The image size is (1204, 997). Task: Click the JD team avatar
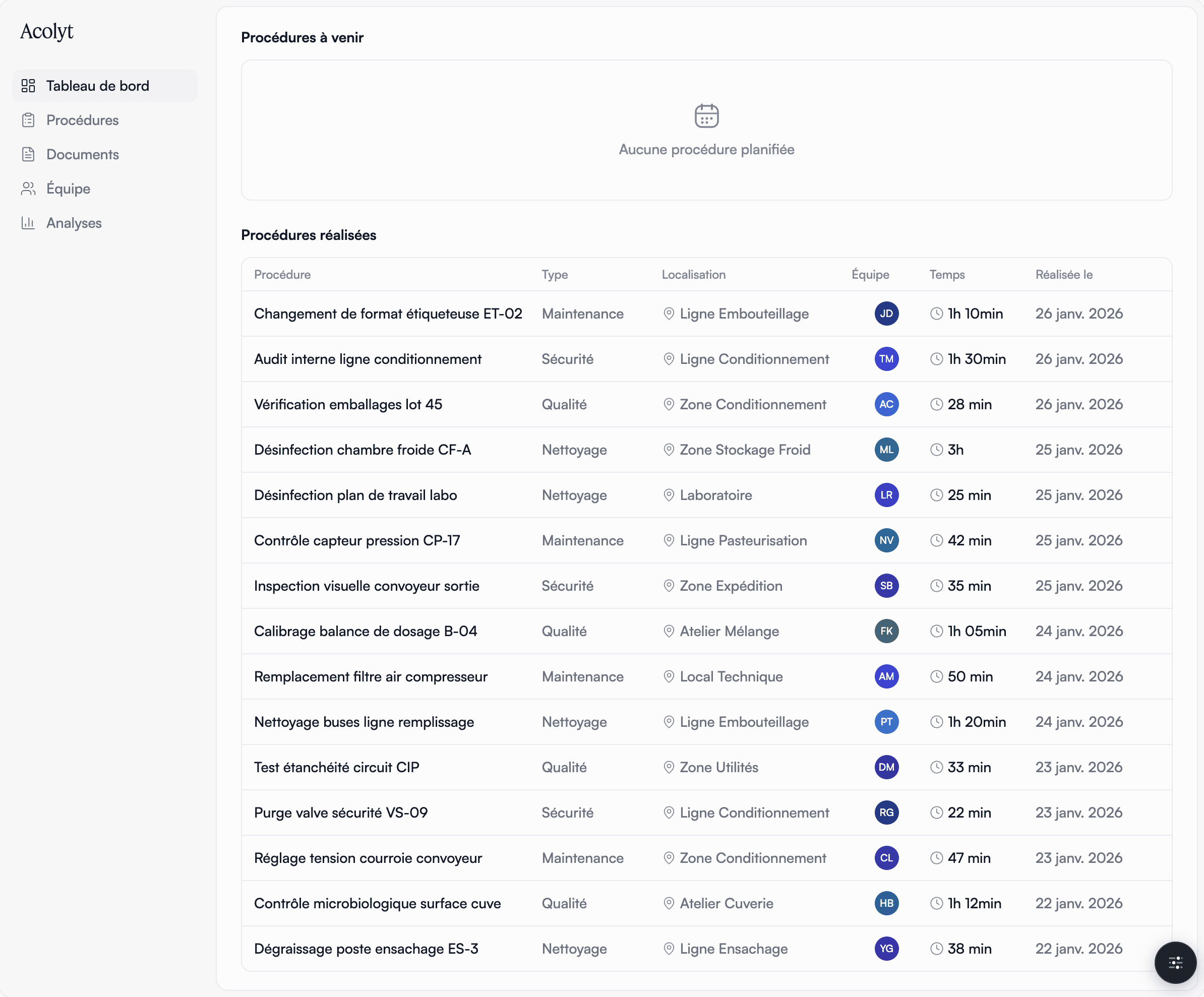coord(886,314)
